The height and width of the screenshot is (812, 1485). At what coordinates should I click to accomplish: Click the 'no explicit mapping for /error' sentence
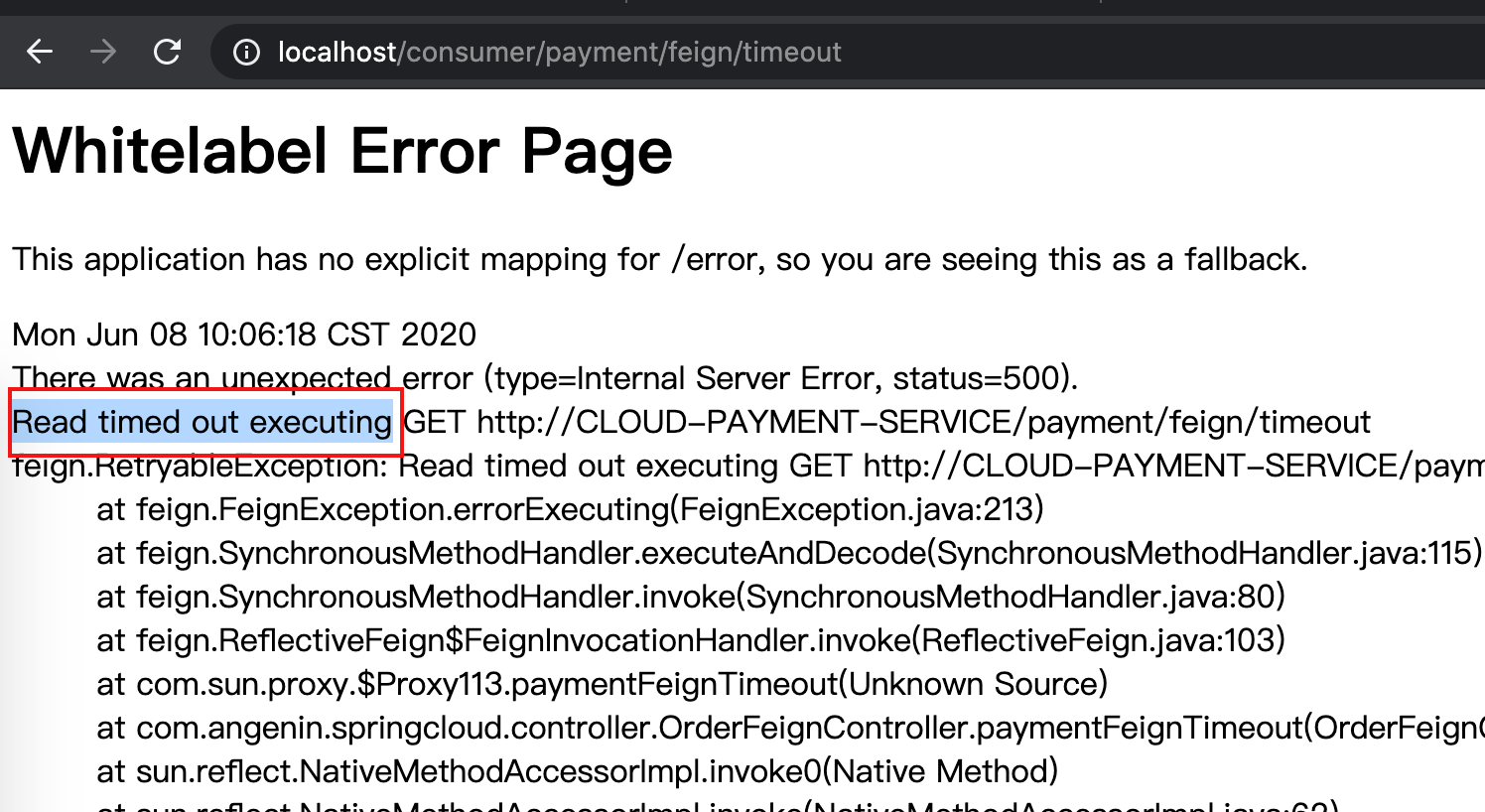pyautogui.click(x=660, y=259)
